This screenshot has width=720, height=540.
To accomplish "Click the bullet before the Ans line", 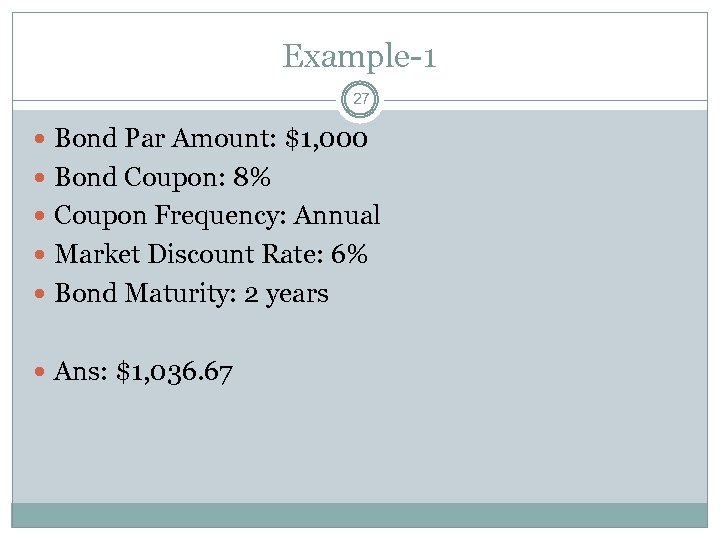I will pos(40,373).
